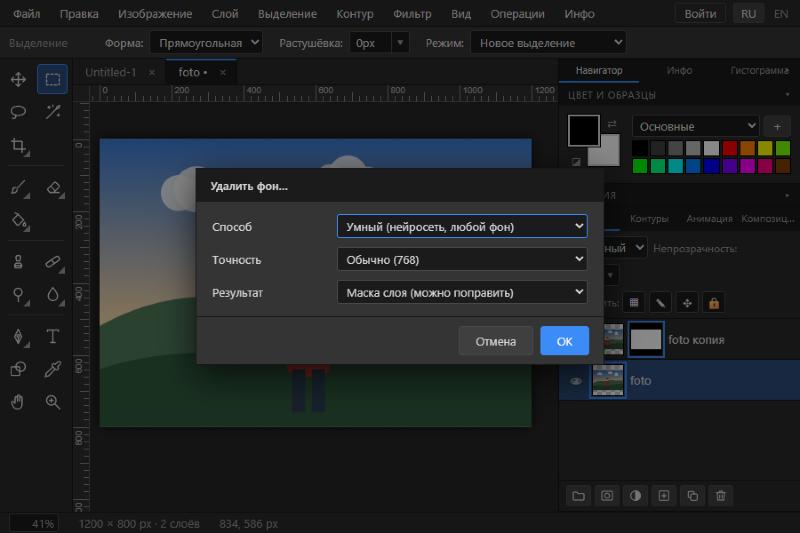Image resolution: width=800 pixels, height=533 pixels.
Task: Switch to the Инфо panel tab
Action: 679,70
